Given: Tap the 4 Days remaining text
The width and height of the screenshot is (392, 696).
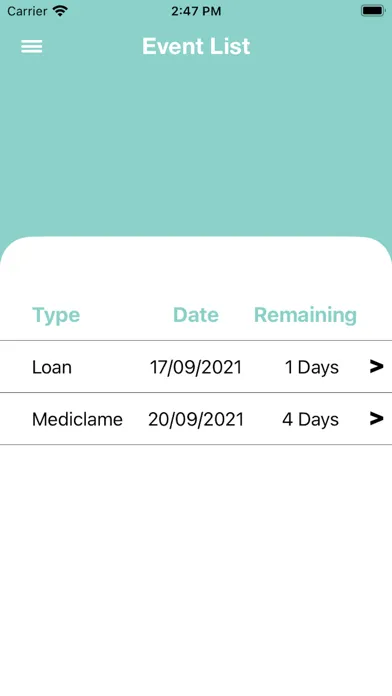Looking at the screenshot, I should (x=310, y=419).
